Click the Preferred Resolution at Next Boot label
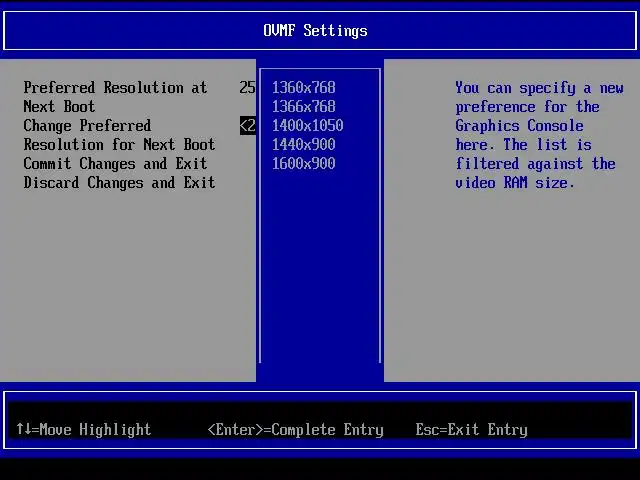Image resolution: width=640 pixels, height=480 pixels. click(115, 97)
